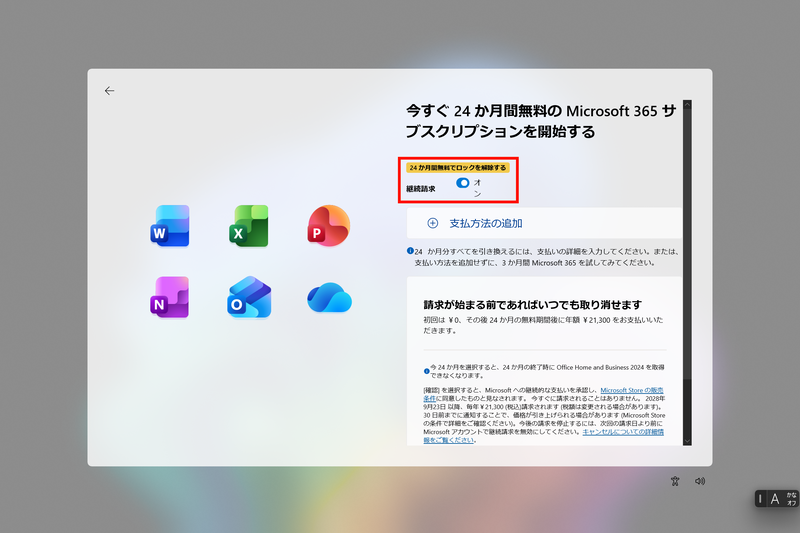Viewport: 800px width, 533px height.
Task: Click the info icon beside 24 か月分すべて text
Action: coord(410,250)
